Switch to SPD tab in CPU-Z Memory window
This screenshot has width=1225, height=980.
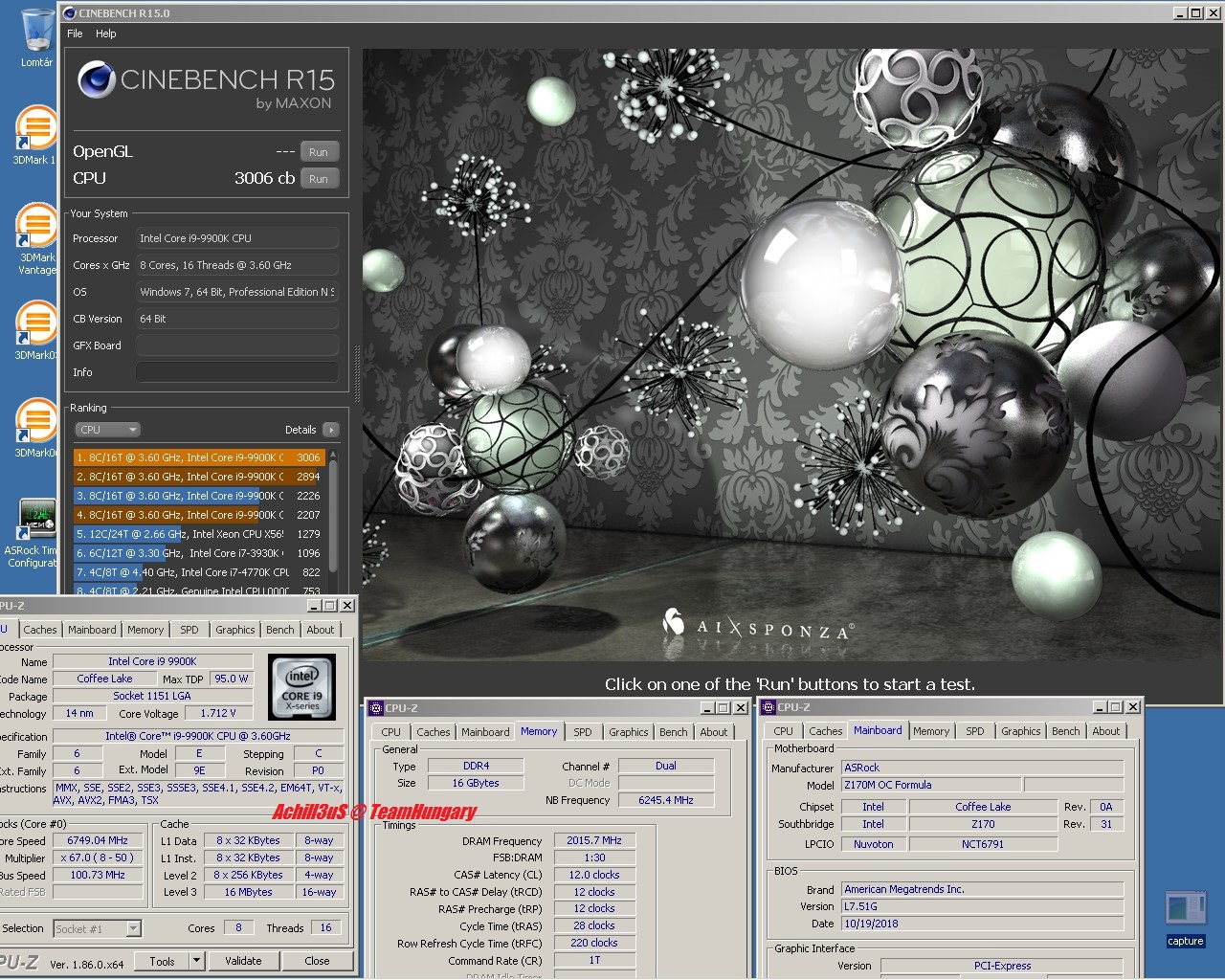pyautogui.click(x=582, y=732)
